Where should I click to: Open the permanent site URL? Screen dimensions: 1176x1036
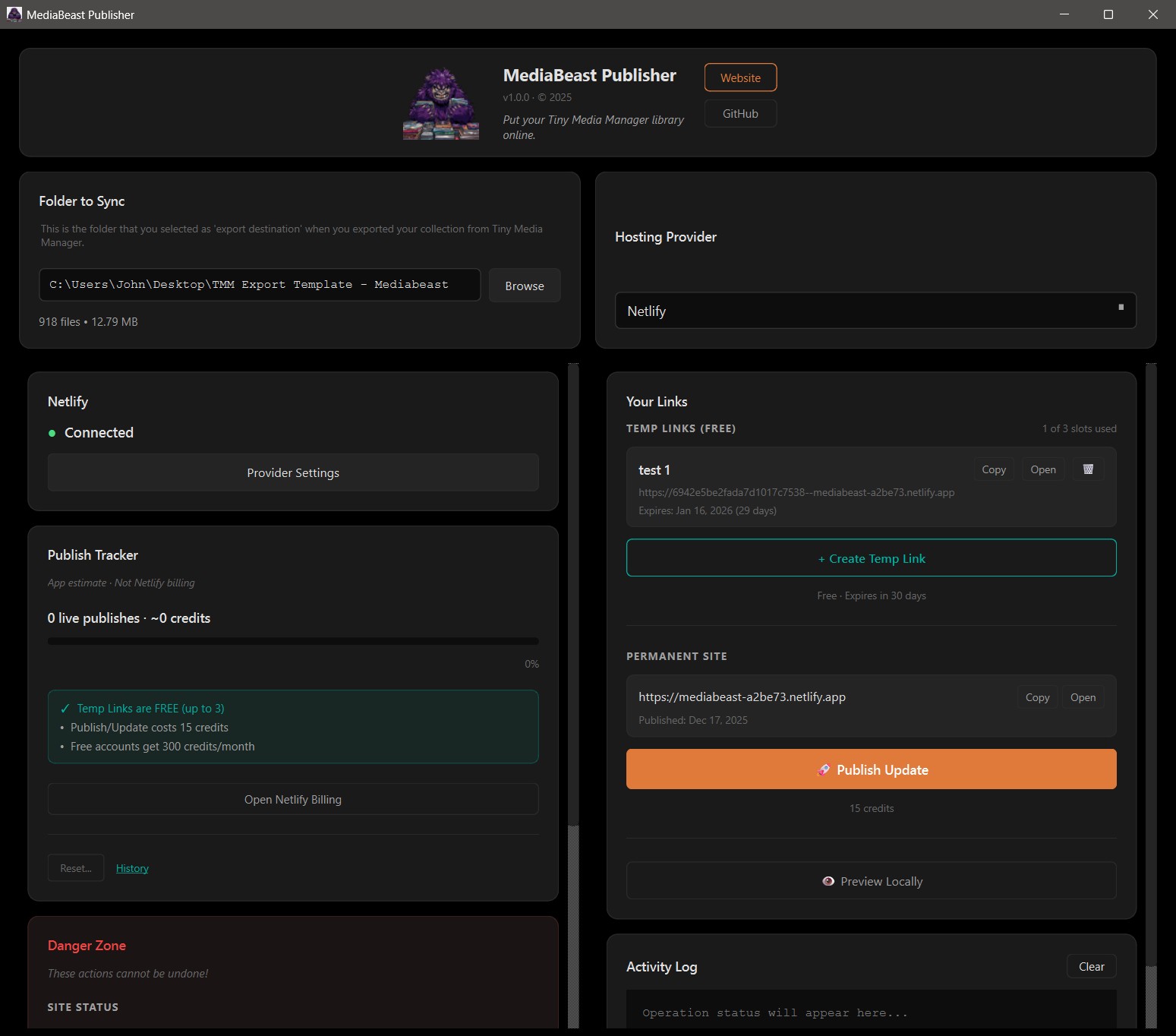[1083, 697]
